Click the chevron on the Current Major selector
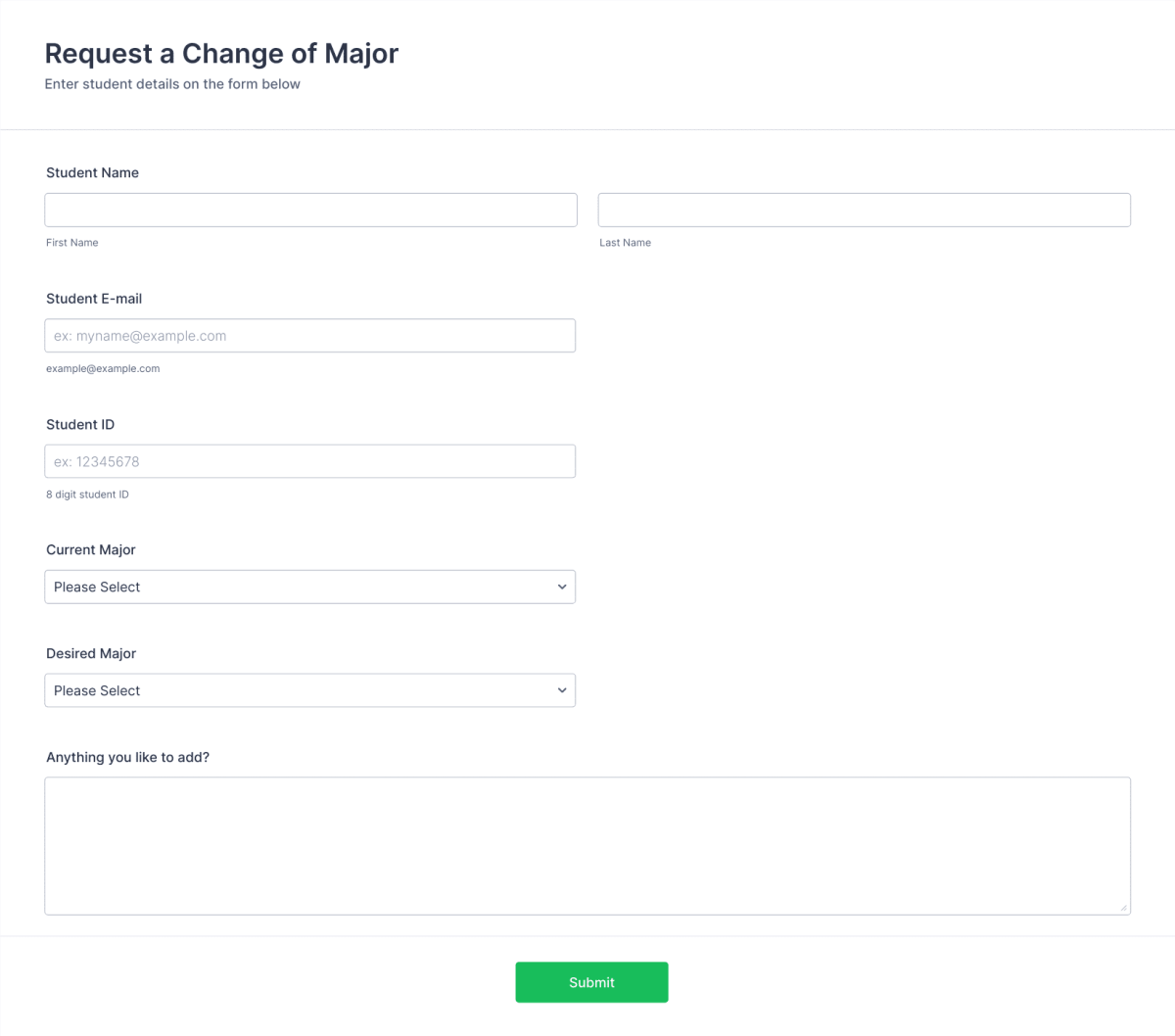Image resolution: width=1175 pixels, height=1036 pixels. (562, 587)
